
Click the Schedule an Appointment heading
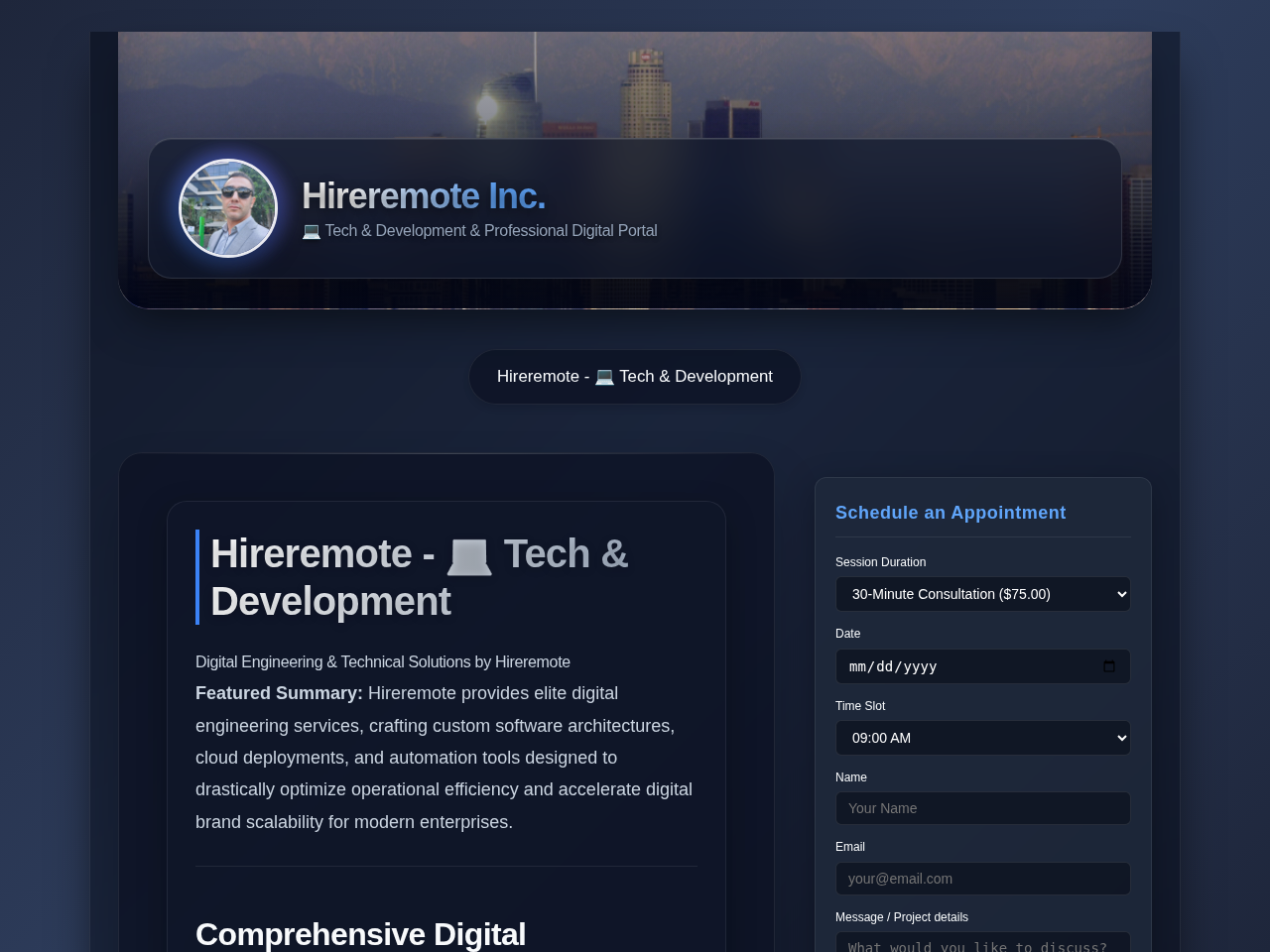[x=951, y=513]
